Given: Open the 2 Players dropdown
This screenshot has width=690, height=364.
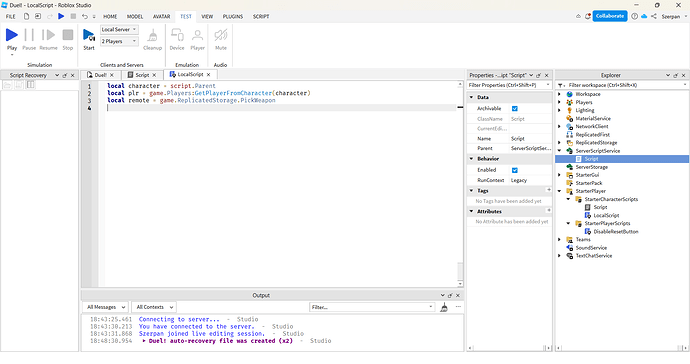Looking at the screenshot, I should pyautogui.click(x=119, y=41).
